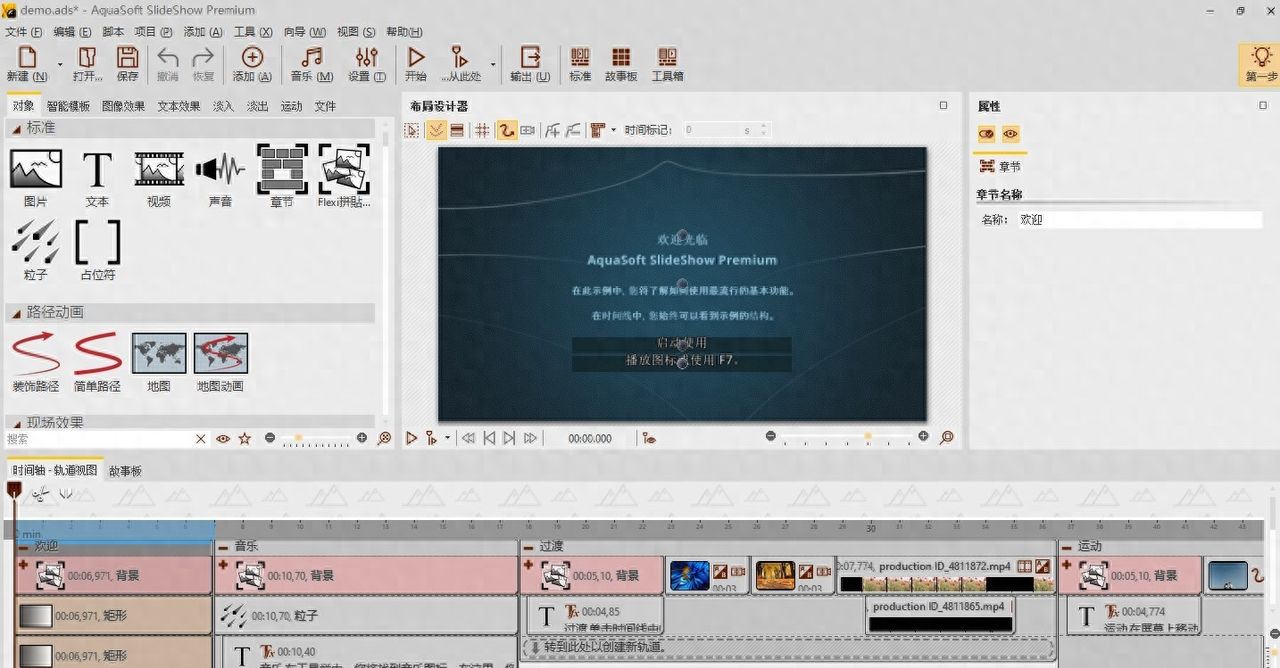Toggle the second eye icon in properties panel

tap(1011, 134)
